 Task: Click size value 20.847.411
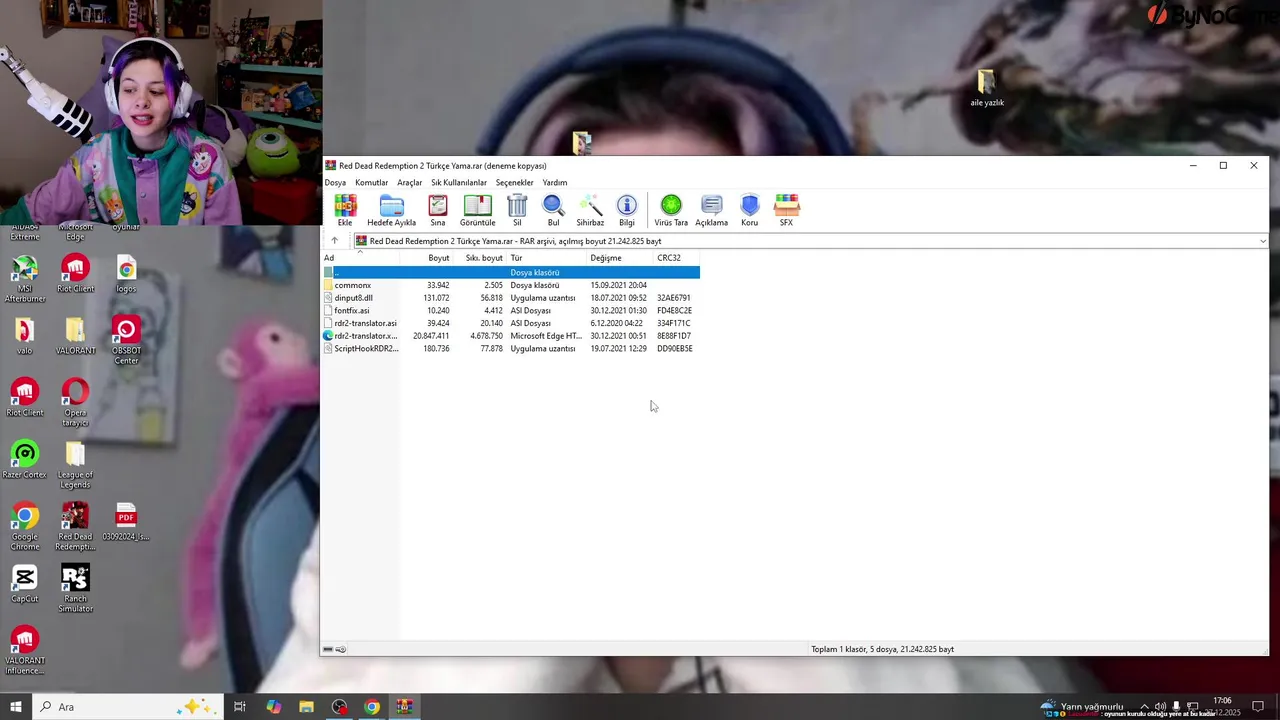click(431, 336)
